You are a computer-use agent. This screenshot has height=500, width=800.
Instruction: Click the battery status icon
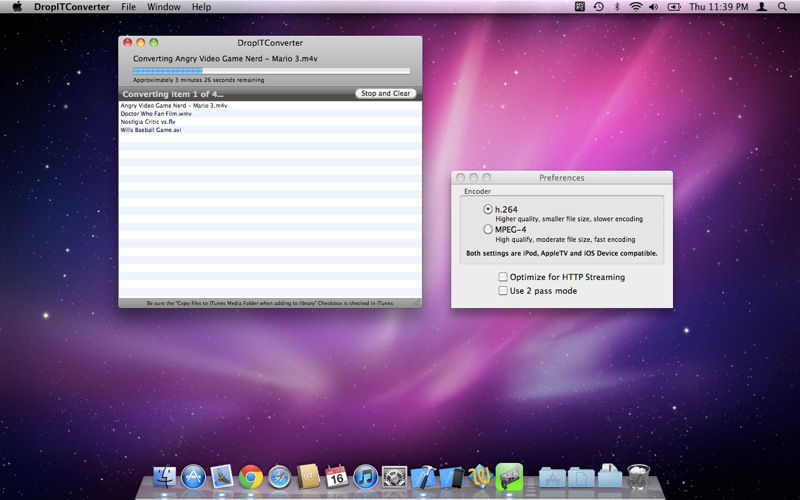click(674, 7)
